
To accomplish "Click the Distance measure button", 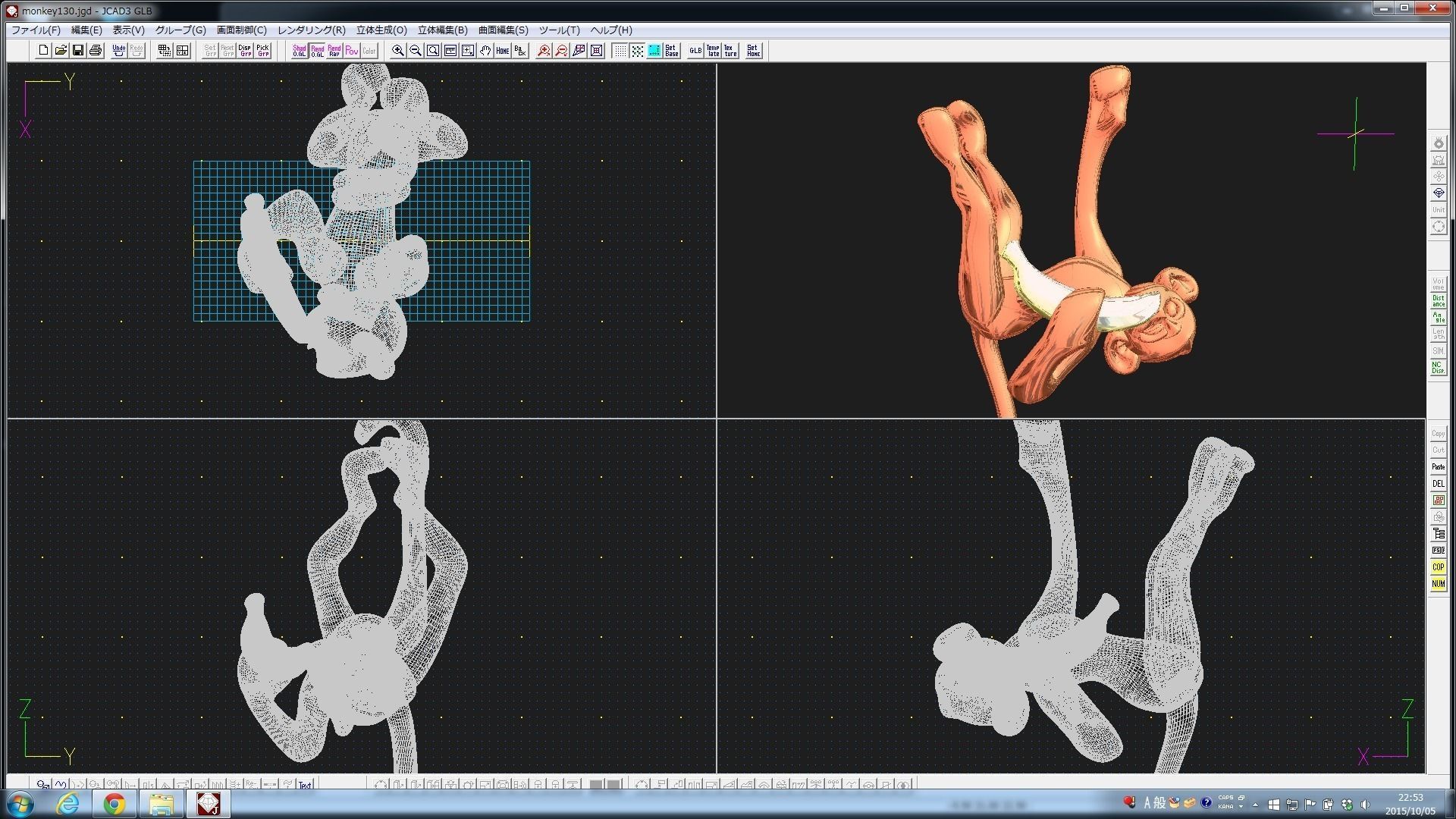I will point(1439,301).
